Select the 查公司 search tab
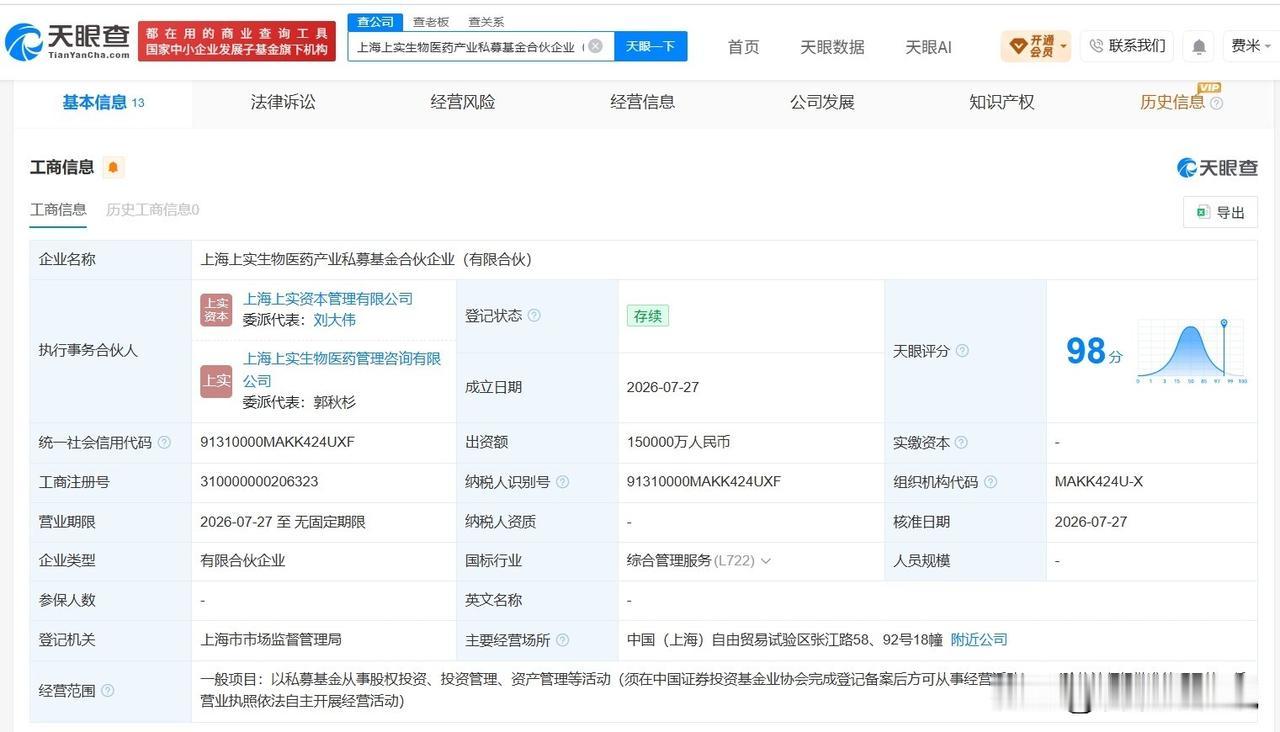 tap(375, 21)
